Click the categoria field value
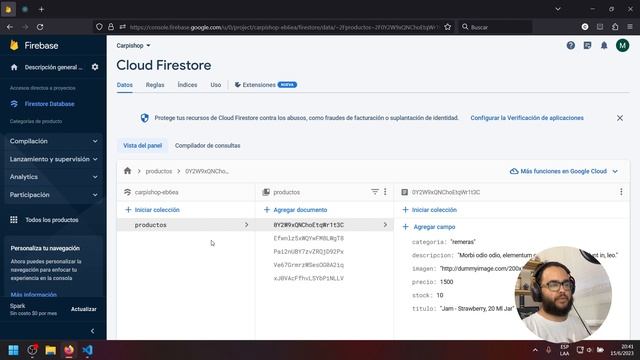This screenshot has height=360, width=640. (x=463, y=242)
